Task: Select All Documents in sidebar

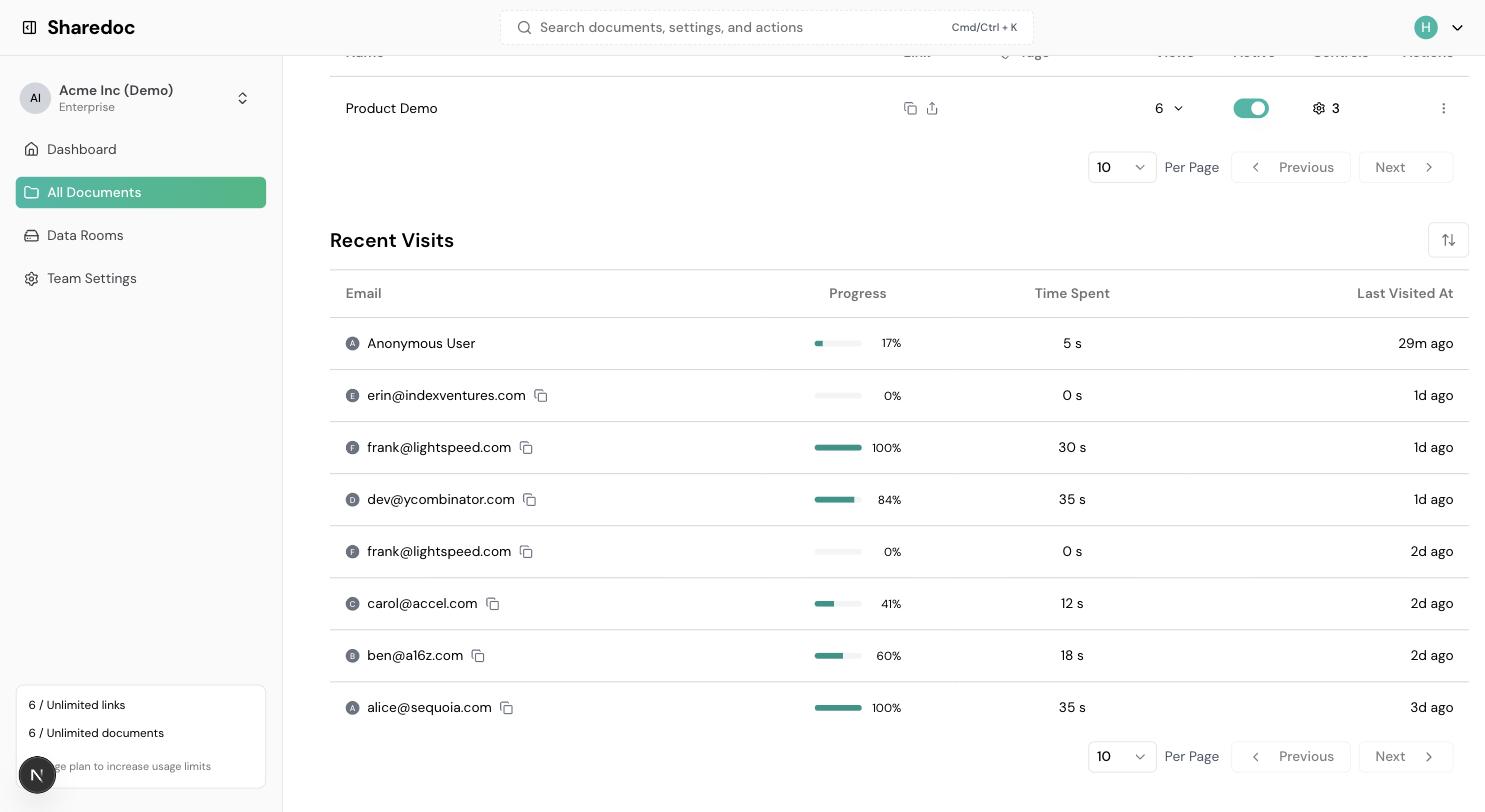Action: tap(141, 193)
